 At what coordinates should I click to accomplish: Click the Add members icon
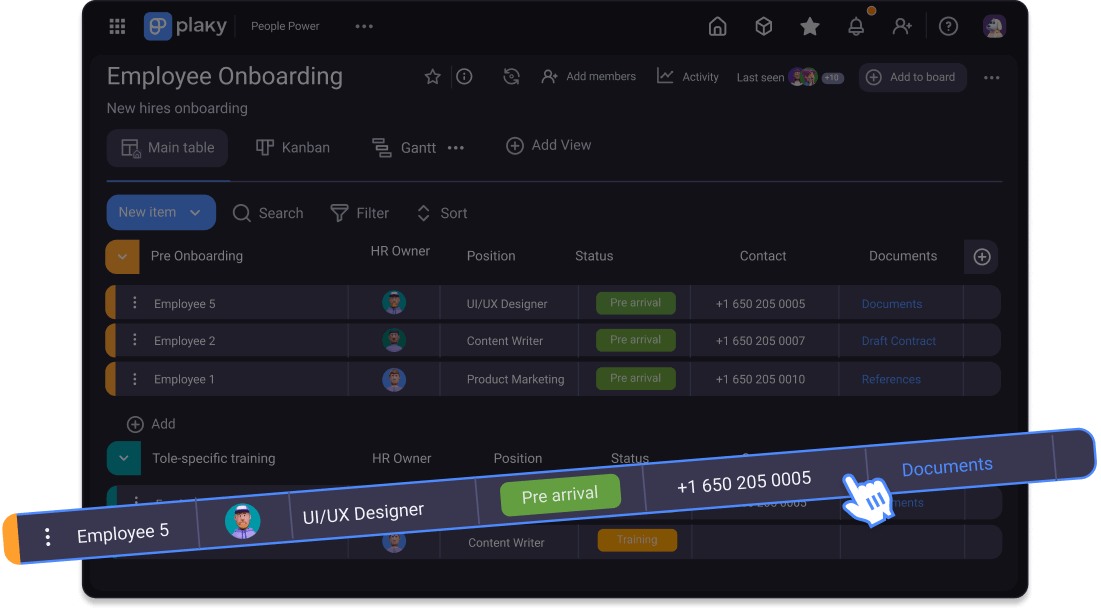pyautogui.click(x=549, y=76)
